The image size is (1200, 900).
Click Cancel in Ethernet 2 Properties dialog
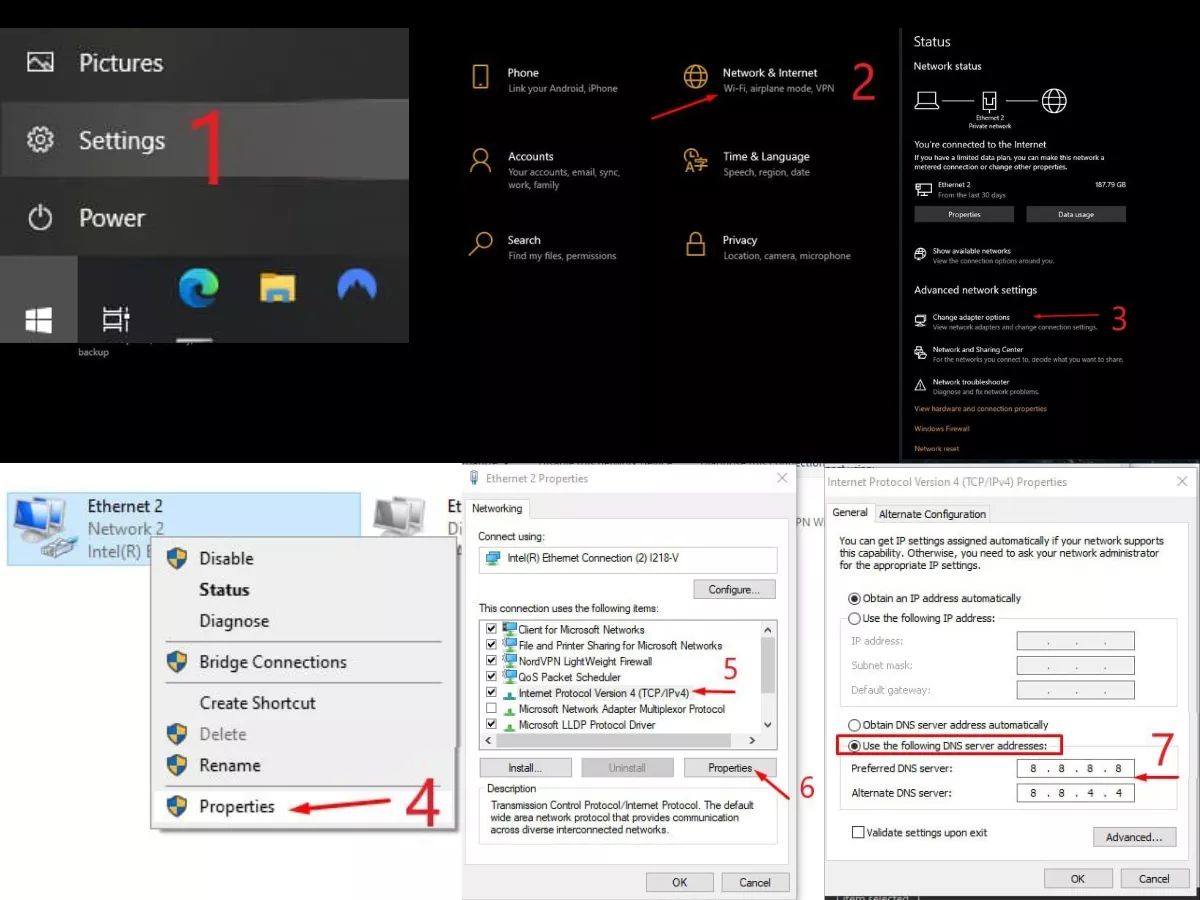pyautogui.click(x=755, y=882)
